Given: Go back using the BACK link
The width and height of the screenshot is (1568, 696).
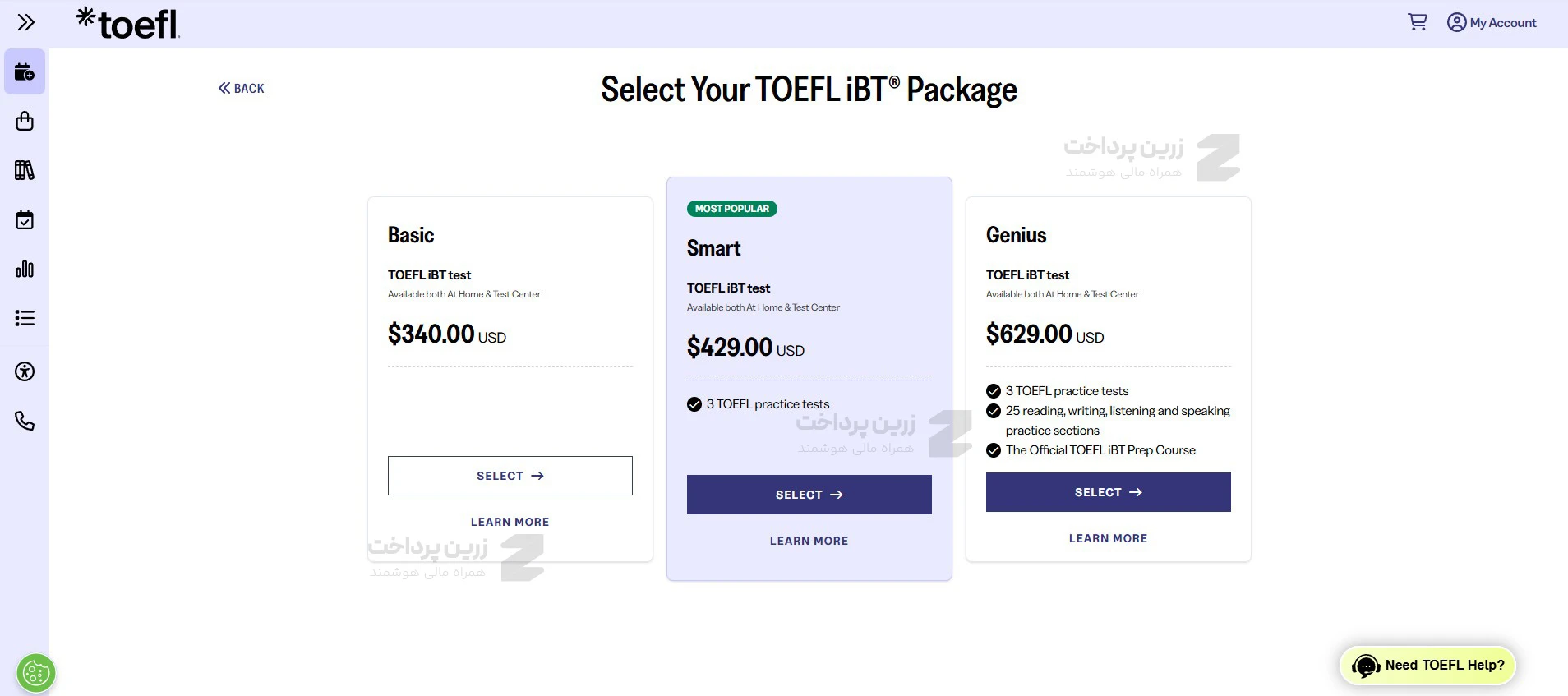Looking at the screenshot, I should pyautogui.click(x=242, y=88).
